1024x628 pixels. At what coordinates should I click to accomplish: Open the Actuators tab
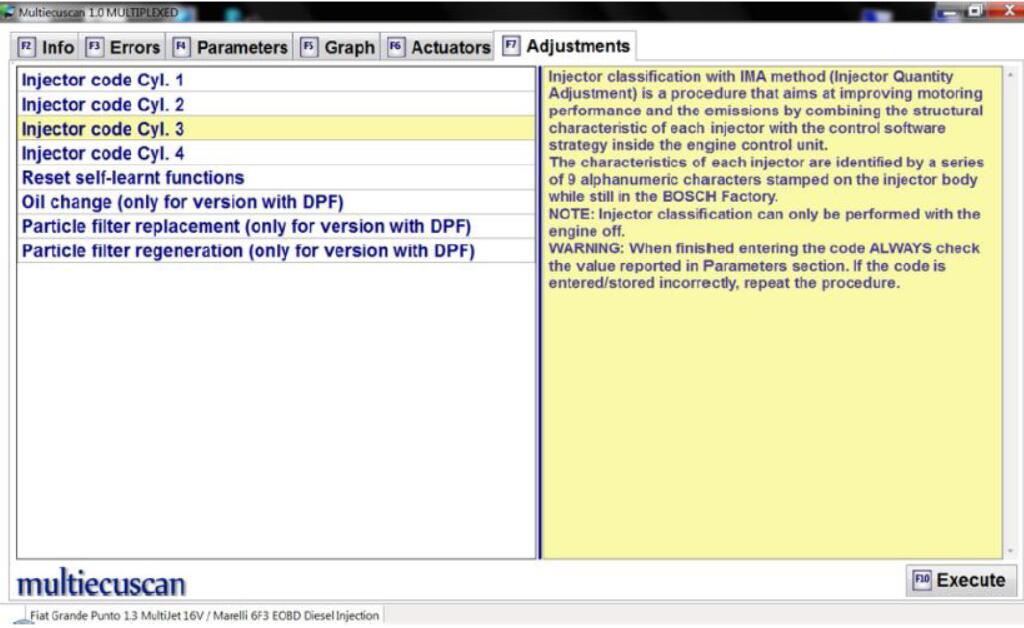[x=438, y=47]
